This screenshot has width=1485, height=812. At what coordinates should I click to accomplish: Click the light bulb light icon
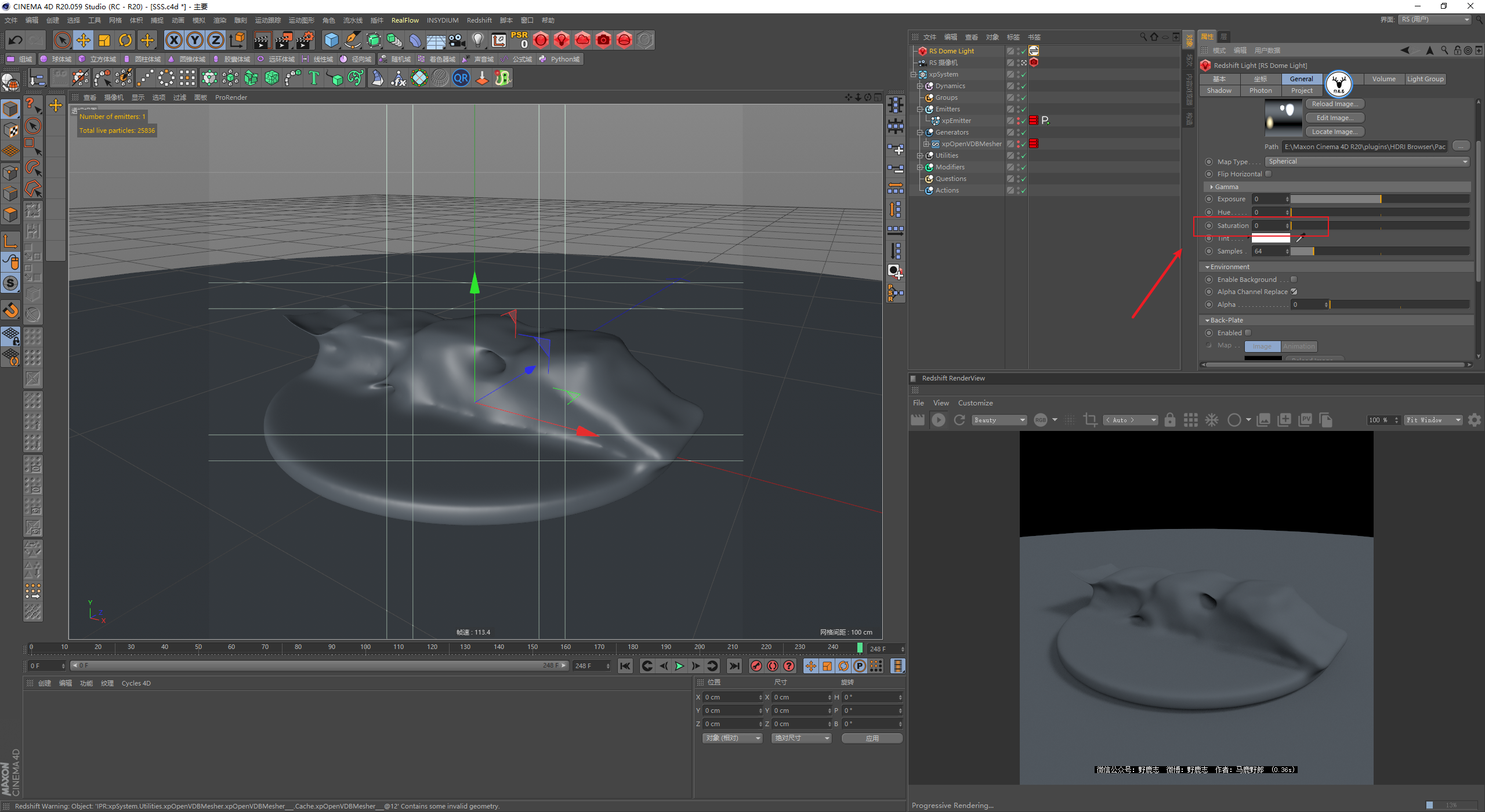pos(477,40)
